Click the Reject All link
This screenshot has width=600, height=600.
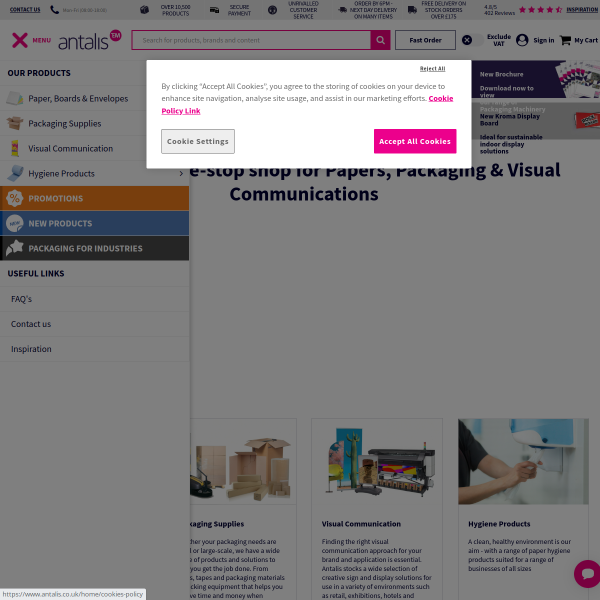point(432,68)
